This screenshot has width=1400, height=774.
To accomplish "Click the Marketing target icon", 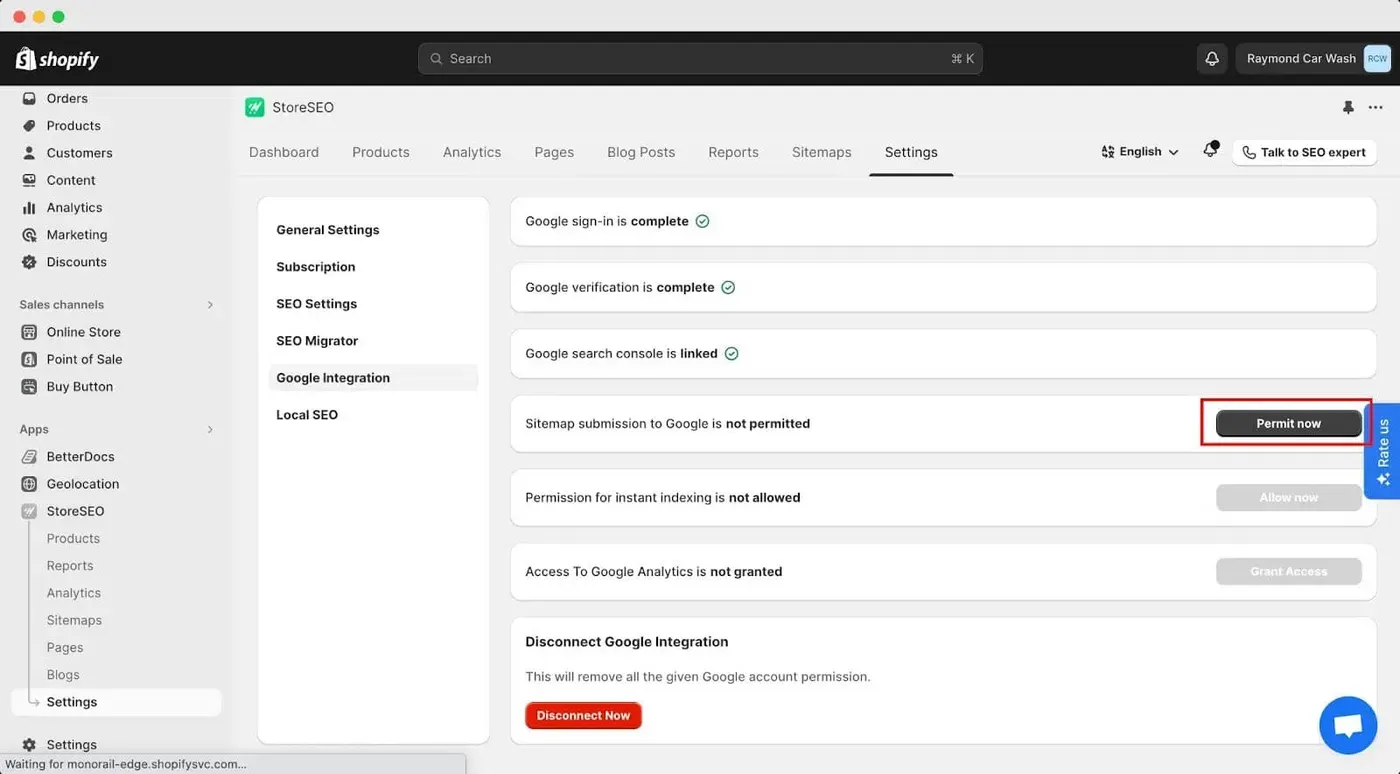I will (x=29, y=235).
